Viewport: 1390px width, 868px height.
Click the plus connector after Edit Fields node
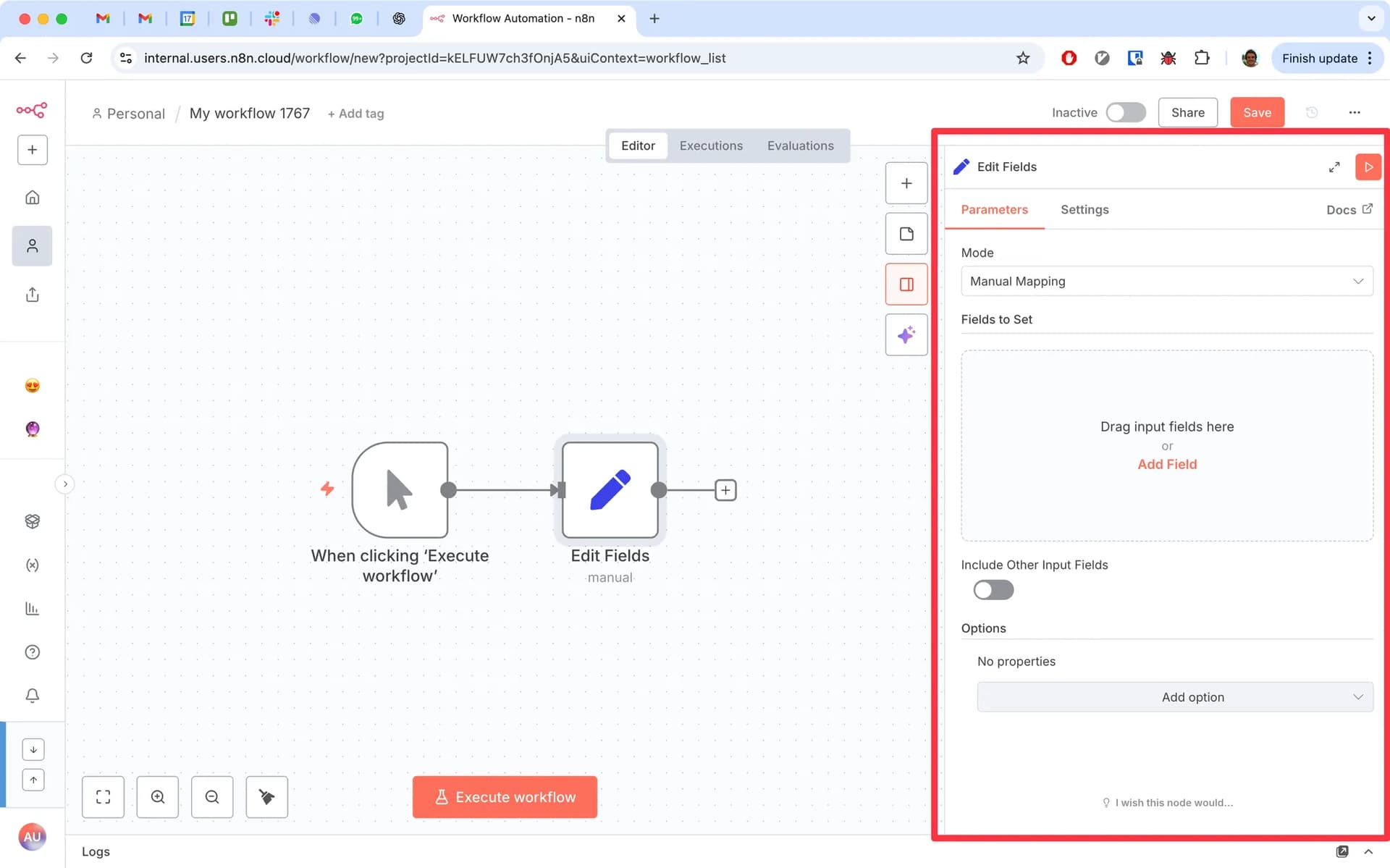[725, 490]
